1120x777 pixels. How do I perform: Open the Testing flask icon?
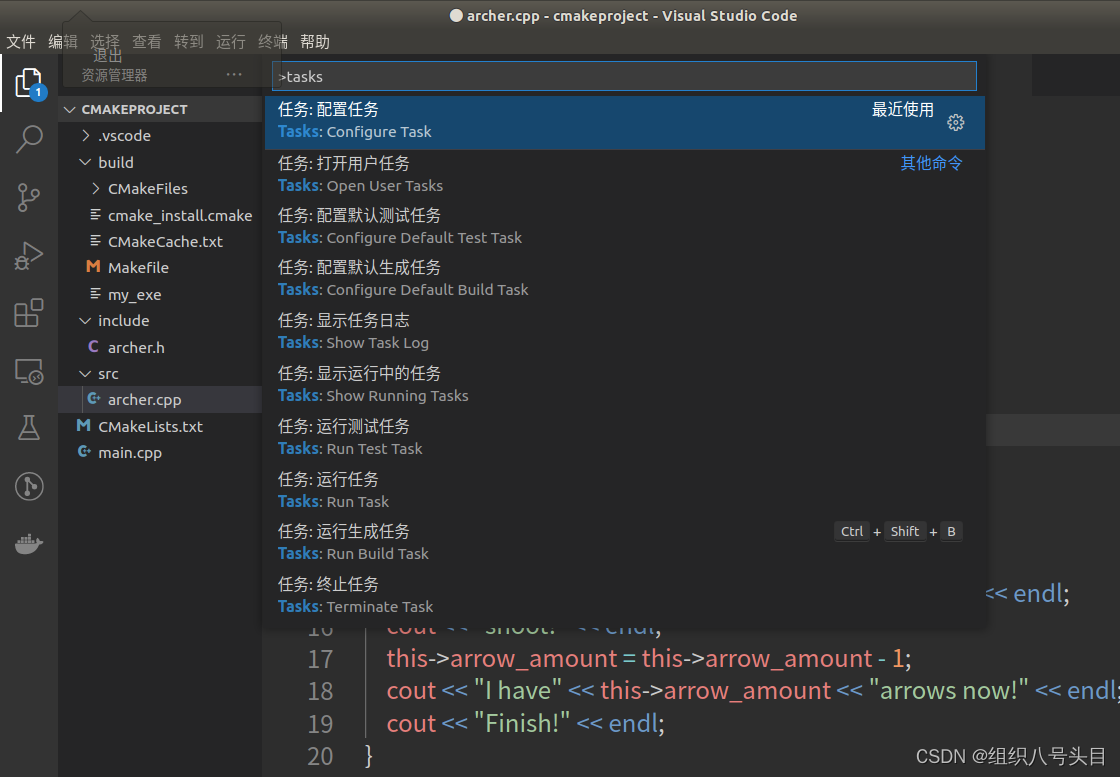[x=29, y=428]
